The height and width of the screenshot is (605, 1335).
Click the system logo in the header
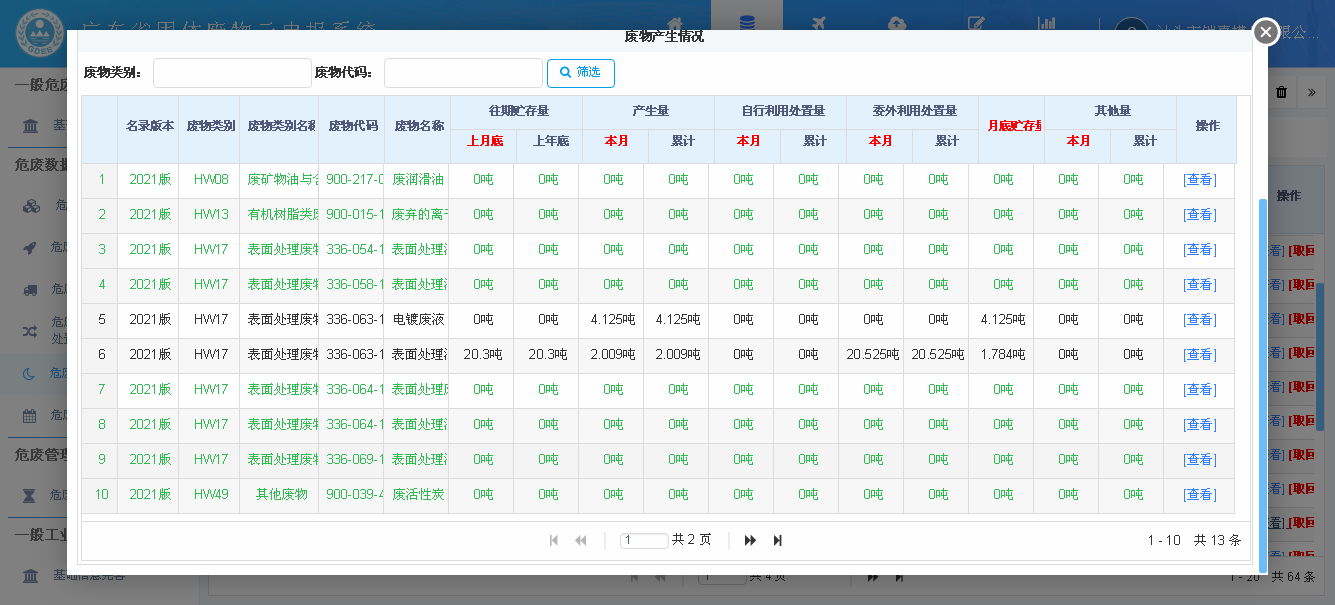(x=38, y=33)
